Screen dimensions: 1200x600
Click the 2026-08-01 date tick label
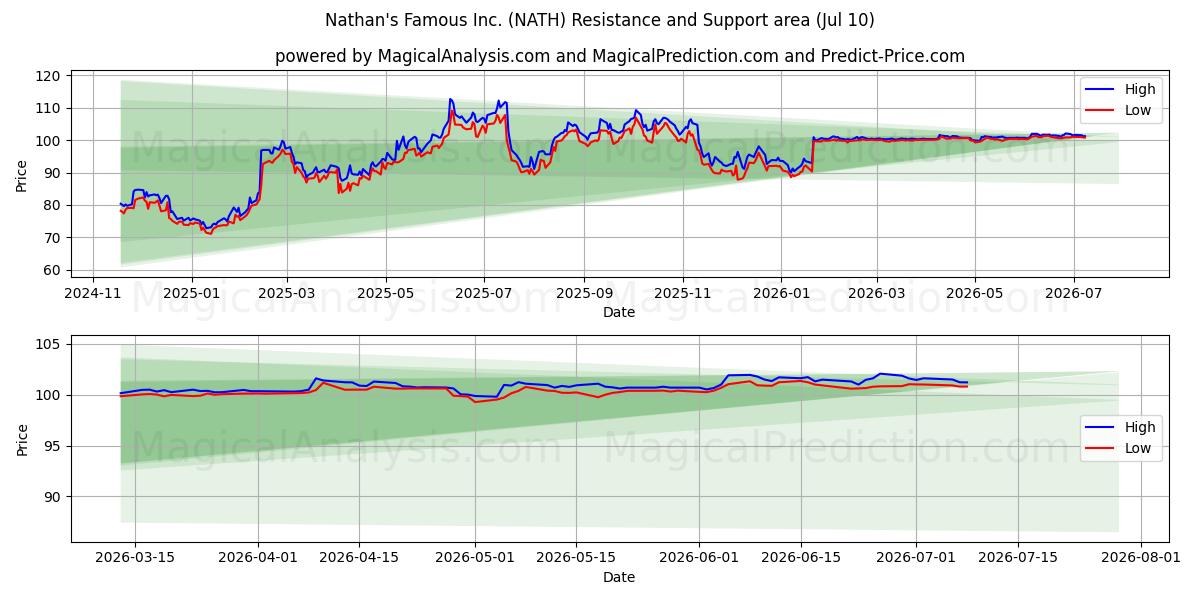click(1140, 559)
